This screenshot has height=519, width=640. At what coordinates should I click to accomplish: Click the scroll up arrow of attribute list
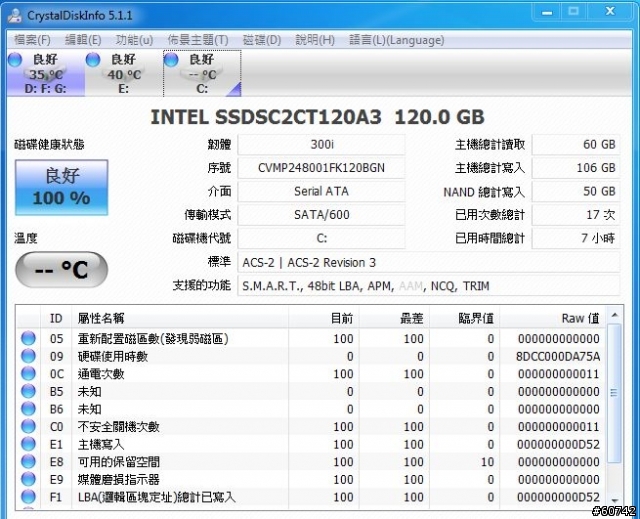pos(614,315)
